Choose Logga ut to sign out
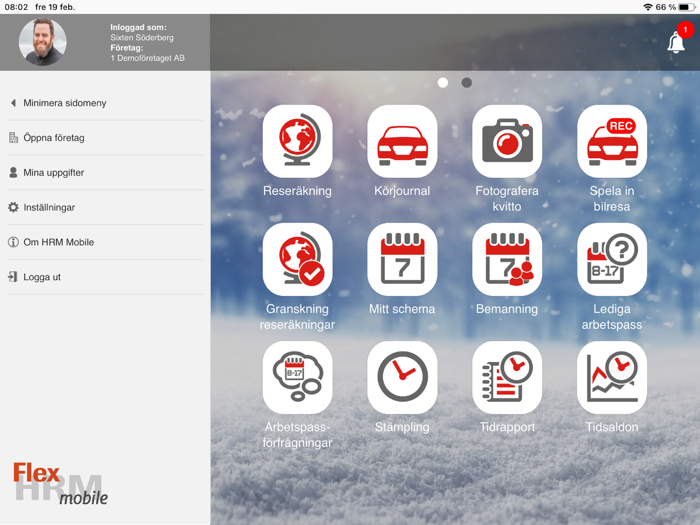 coord(105,277)
